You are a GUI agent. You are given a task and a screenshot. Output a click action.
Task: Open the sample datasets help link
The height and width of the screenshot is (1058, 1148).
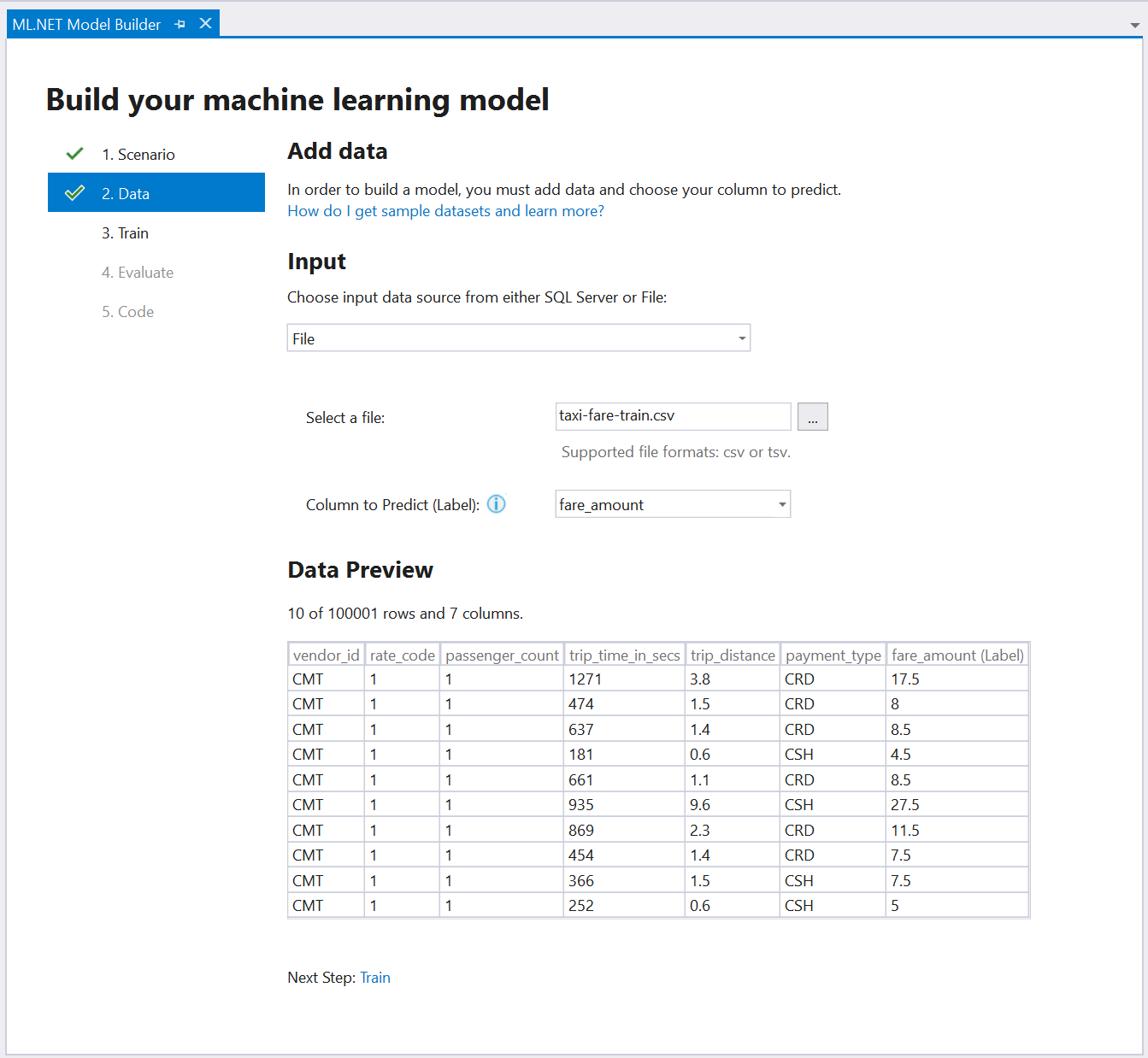click(445, 211)
